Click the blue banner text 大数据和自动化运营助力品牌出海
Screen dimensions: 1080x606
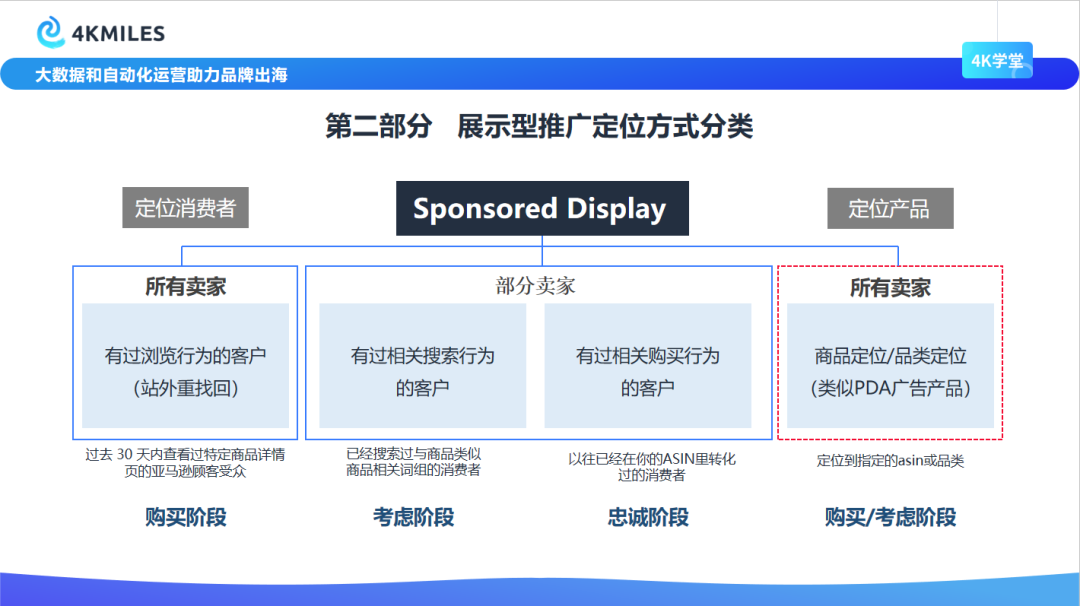[x=162, y=74]
